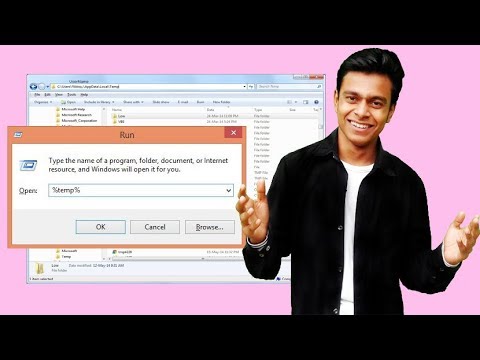Click the Run title bar icon
Image resolution: width=480 pixels, height=360 pixels.
[x=18, y=135]
